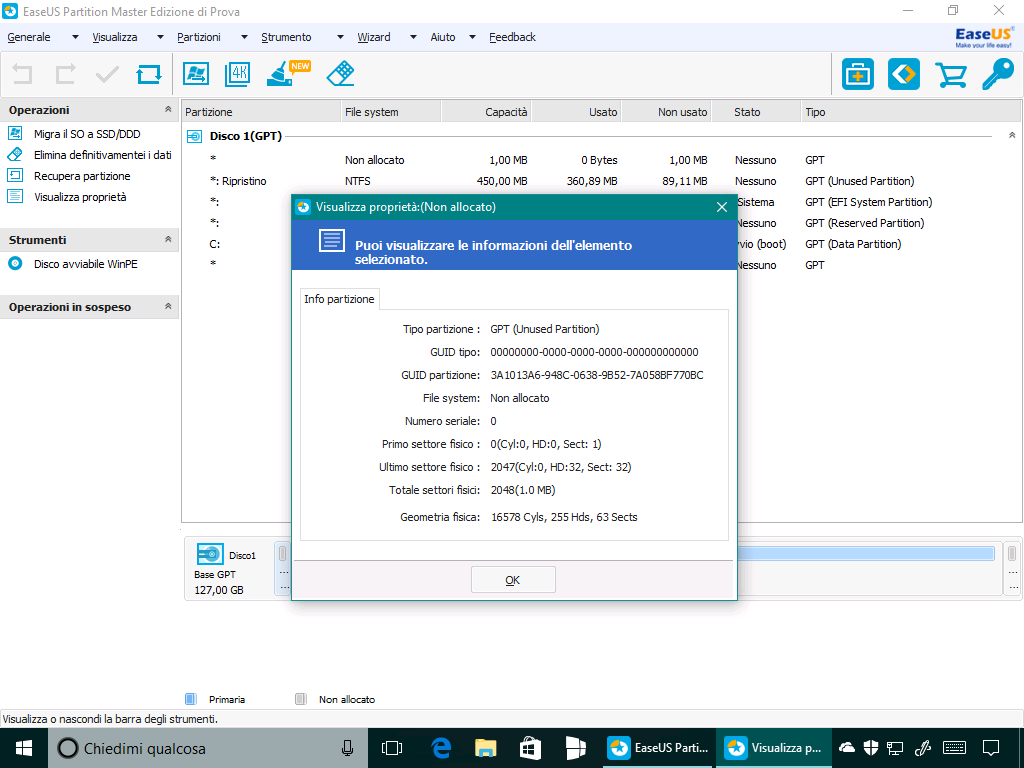Click OK in the properties dialog
The height and width of the screenshot is (768, 1024).
point(513,580)
